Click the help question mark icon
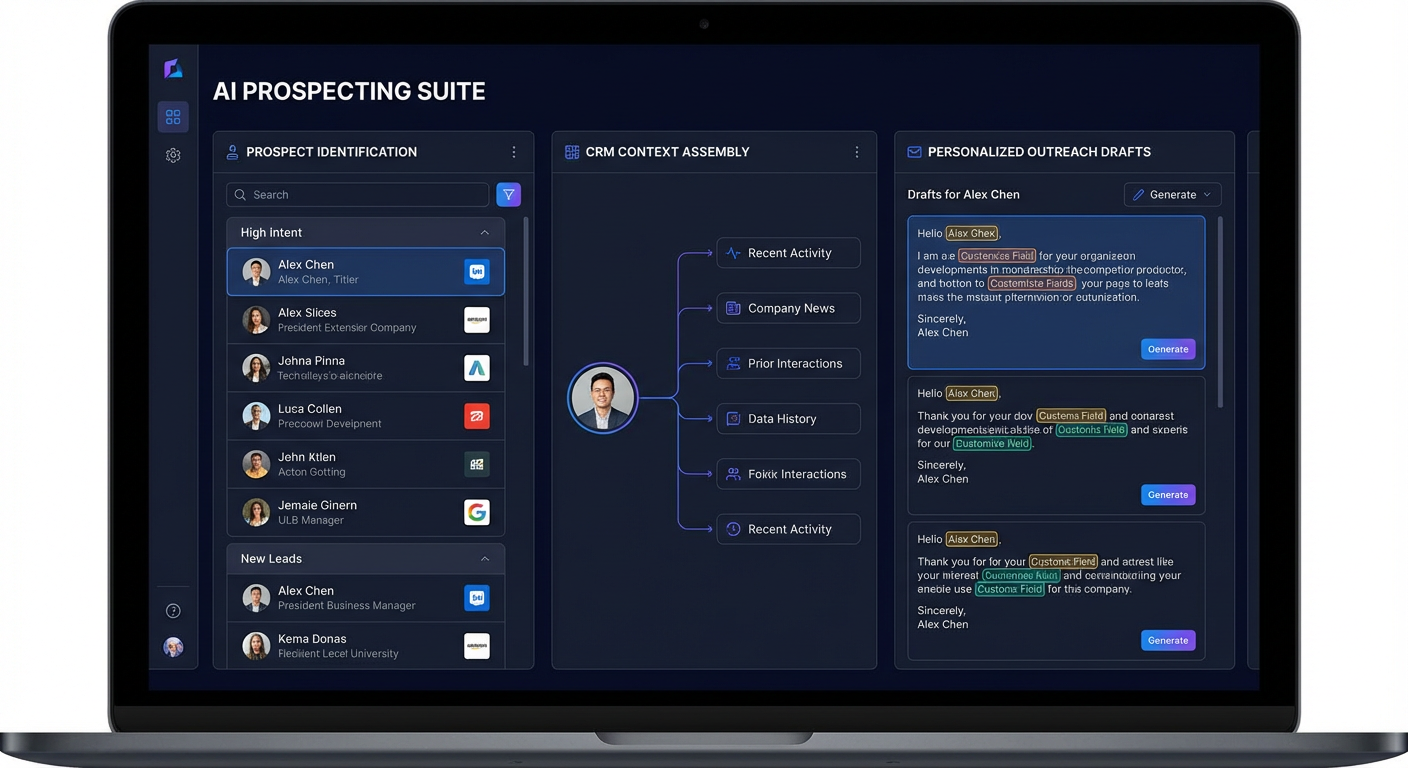 coord(173,611)
